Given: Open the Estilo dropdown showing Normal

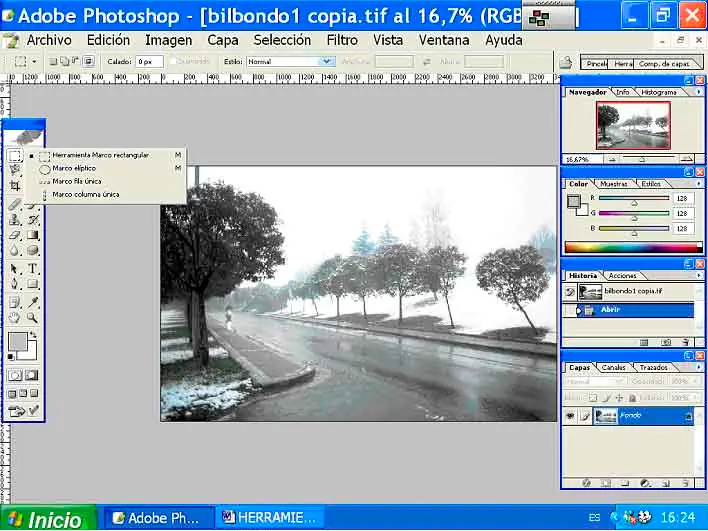Looking at the screenshot, I should point(291,61).
